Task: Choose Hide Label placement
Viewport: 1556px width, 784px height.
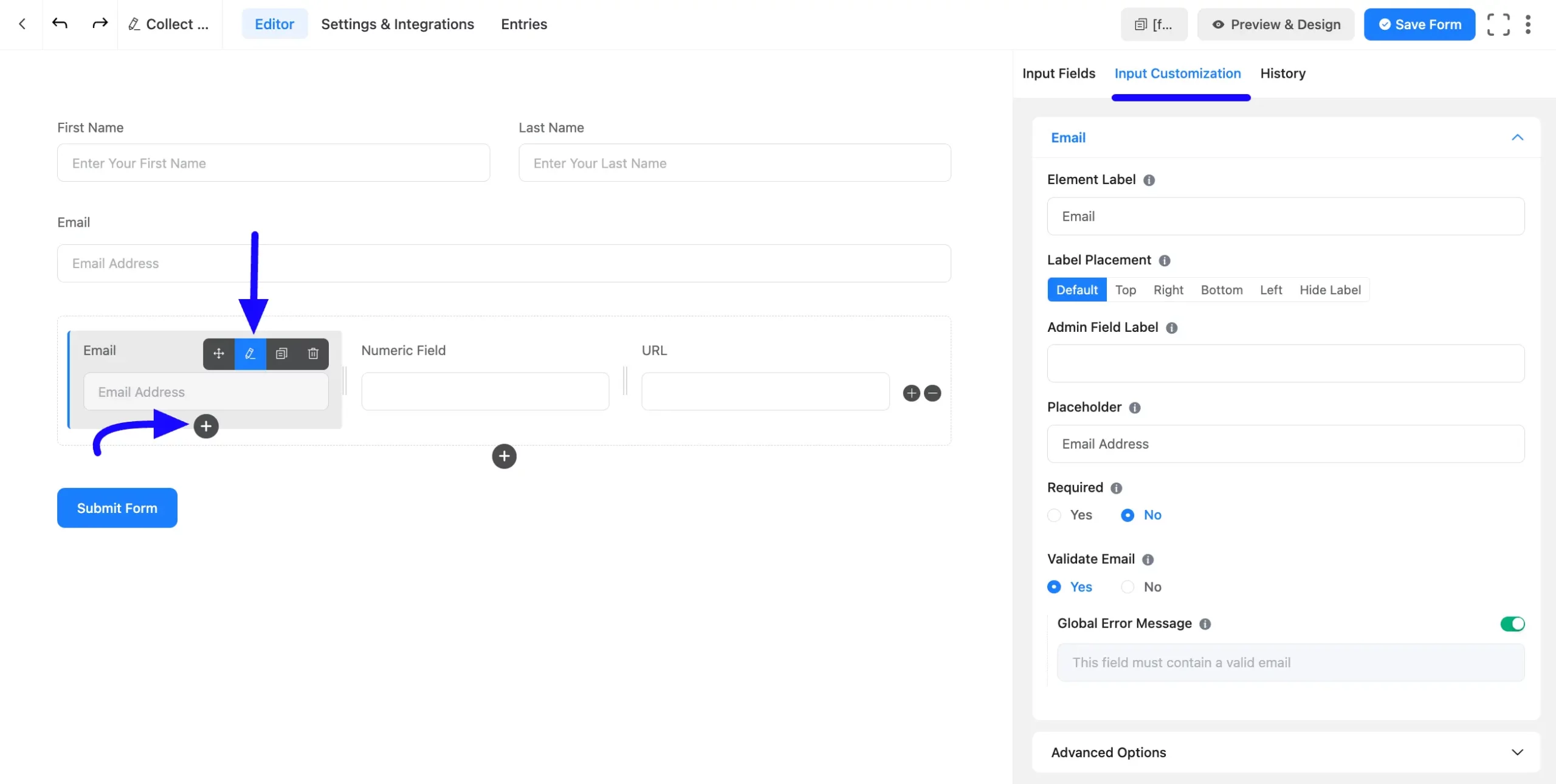Action: coord(1330,290)
